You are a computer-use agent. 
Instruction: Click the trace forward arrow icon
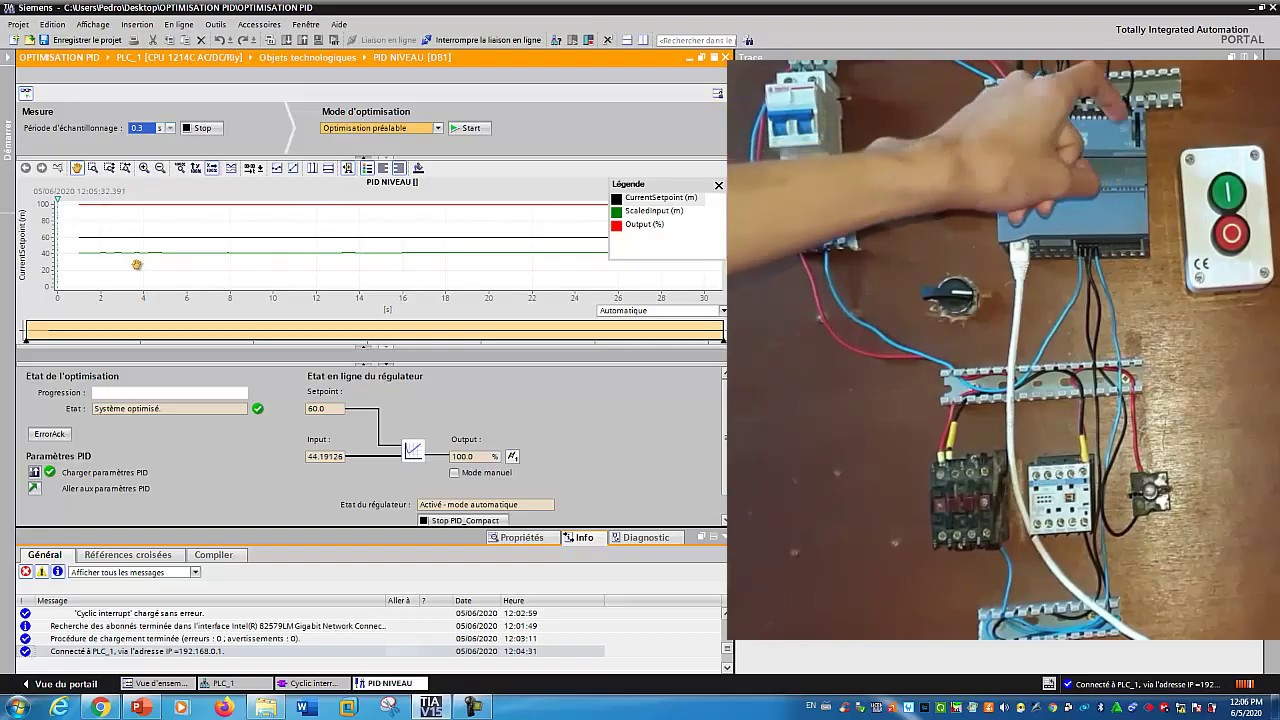42,168
